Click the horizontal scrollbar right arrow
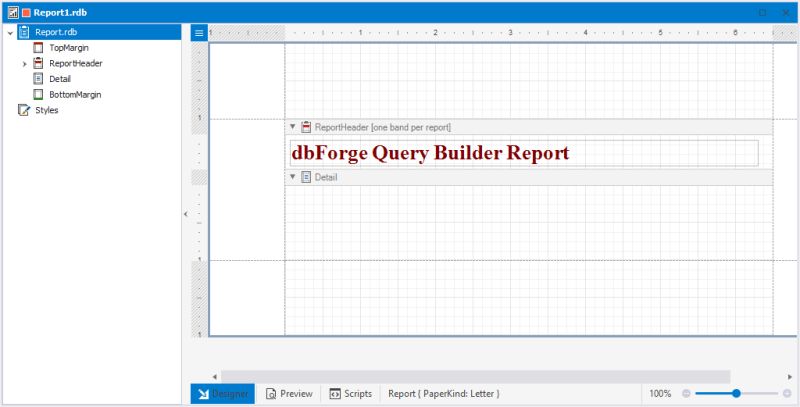 790,377
